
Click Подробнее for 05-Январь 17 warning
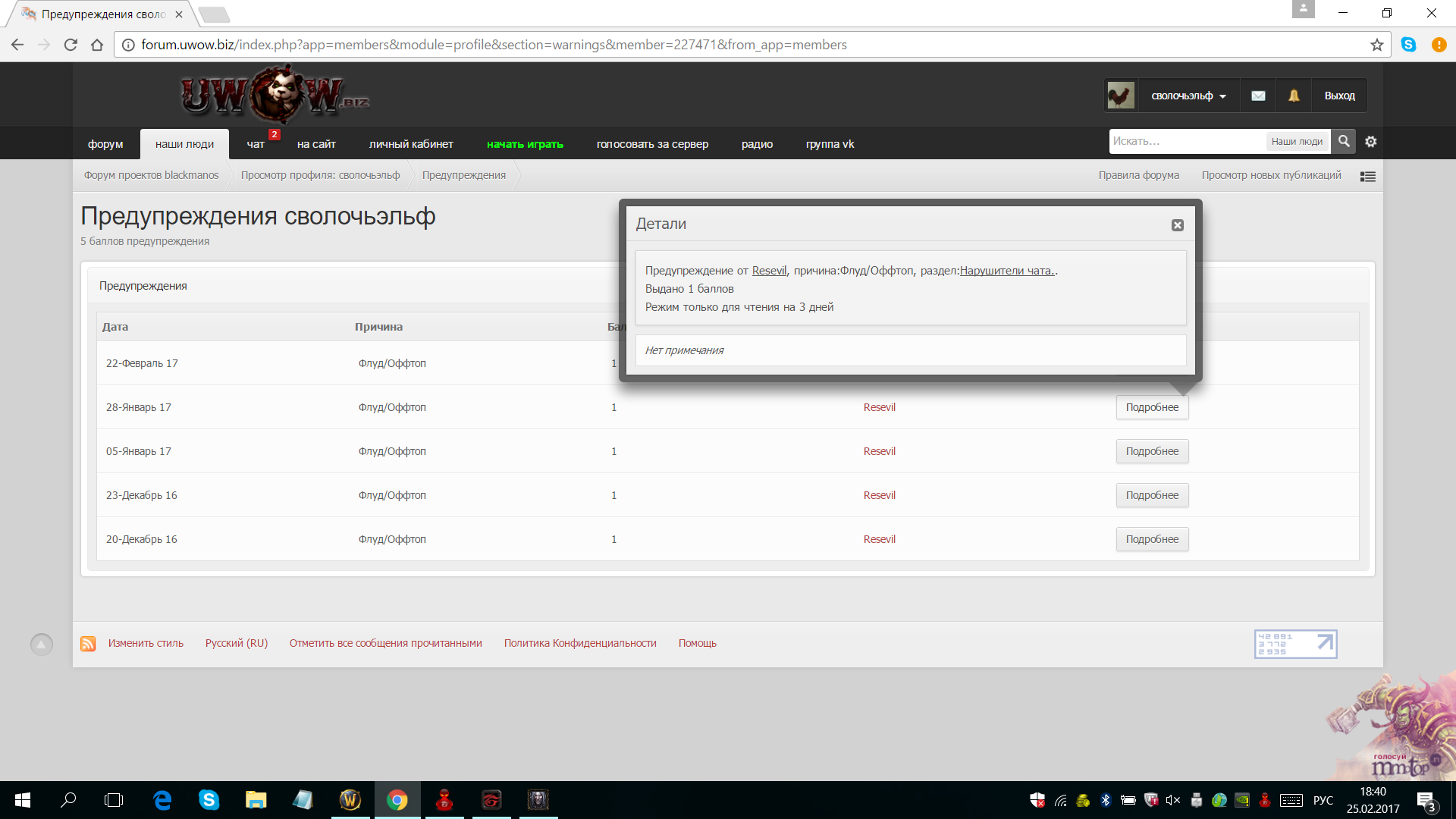tap(1152, 451)
